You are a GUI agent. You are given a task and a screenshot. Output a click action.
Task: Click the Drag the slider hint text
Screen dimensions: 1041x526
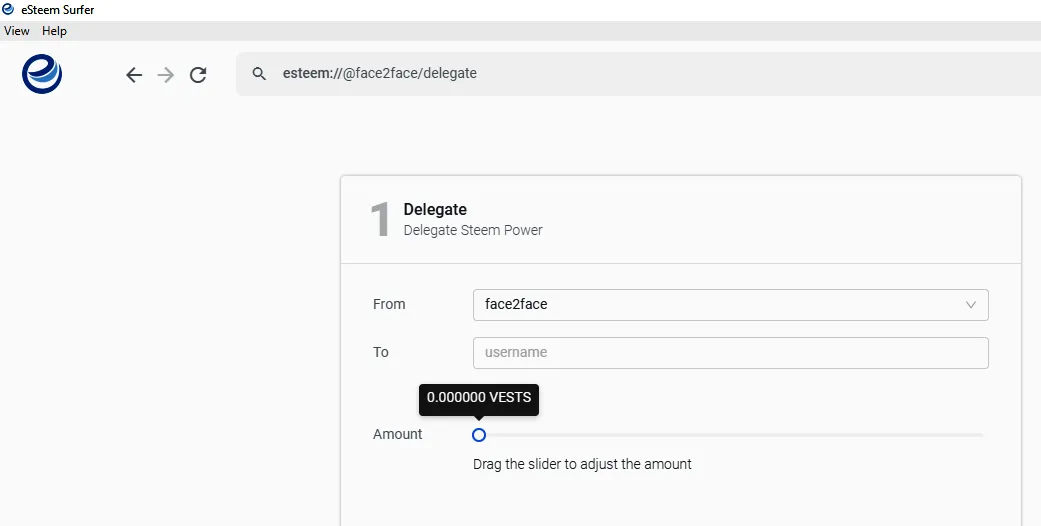(582, 464)
